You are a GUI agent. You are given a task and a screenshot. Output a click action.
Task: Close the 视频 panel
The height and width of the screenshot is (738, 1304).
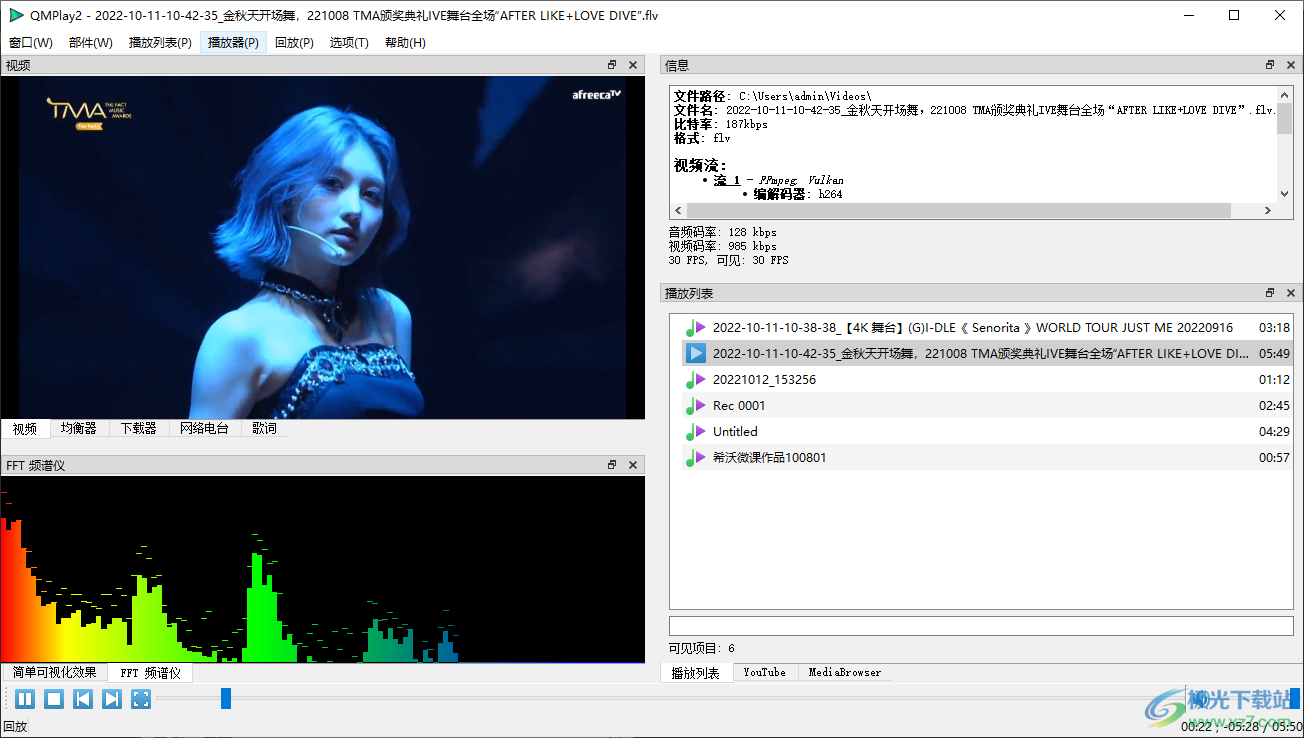click(x=633, y=65)
